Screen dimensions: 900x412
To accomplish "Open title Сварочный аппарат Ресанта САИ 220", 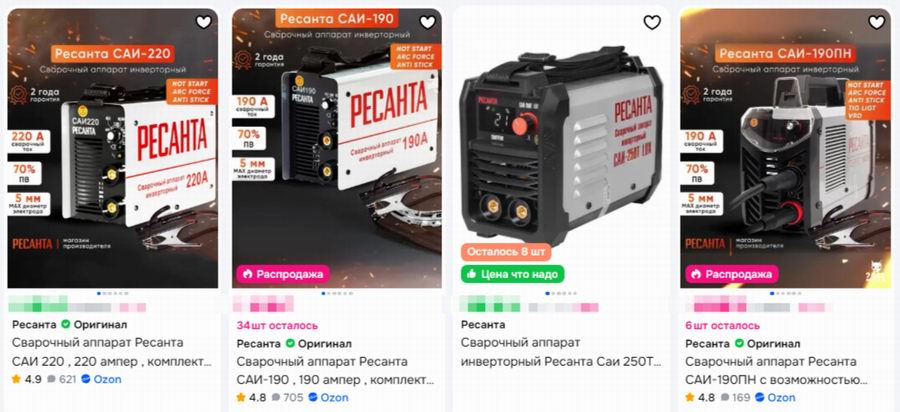I will pyautogui.click(x=112, y=352).
